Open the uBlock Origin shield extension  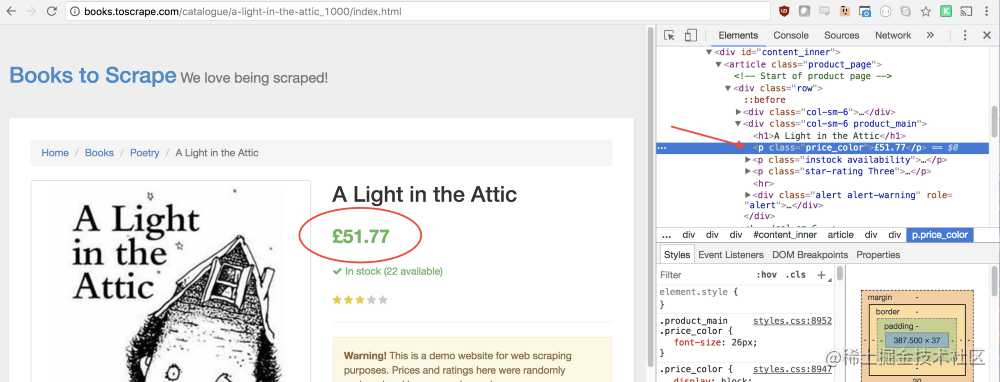[784, 11]
